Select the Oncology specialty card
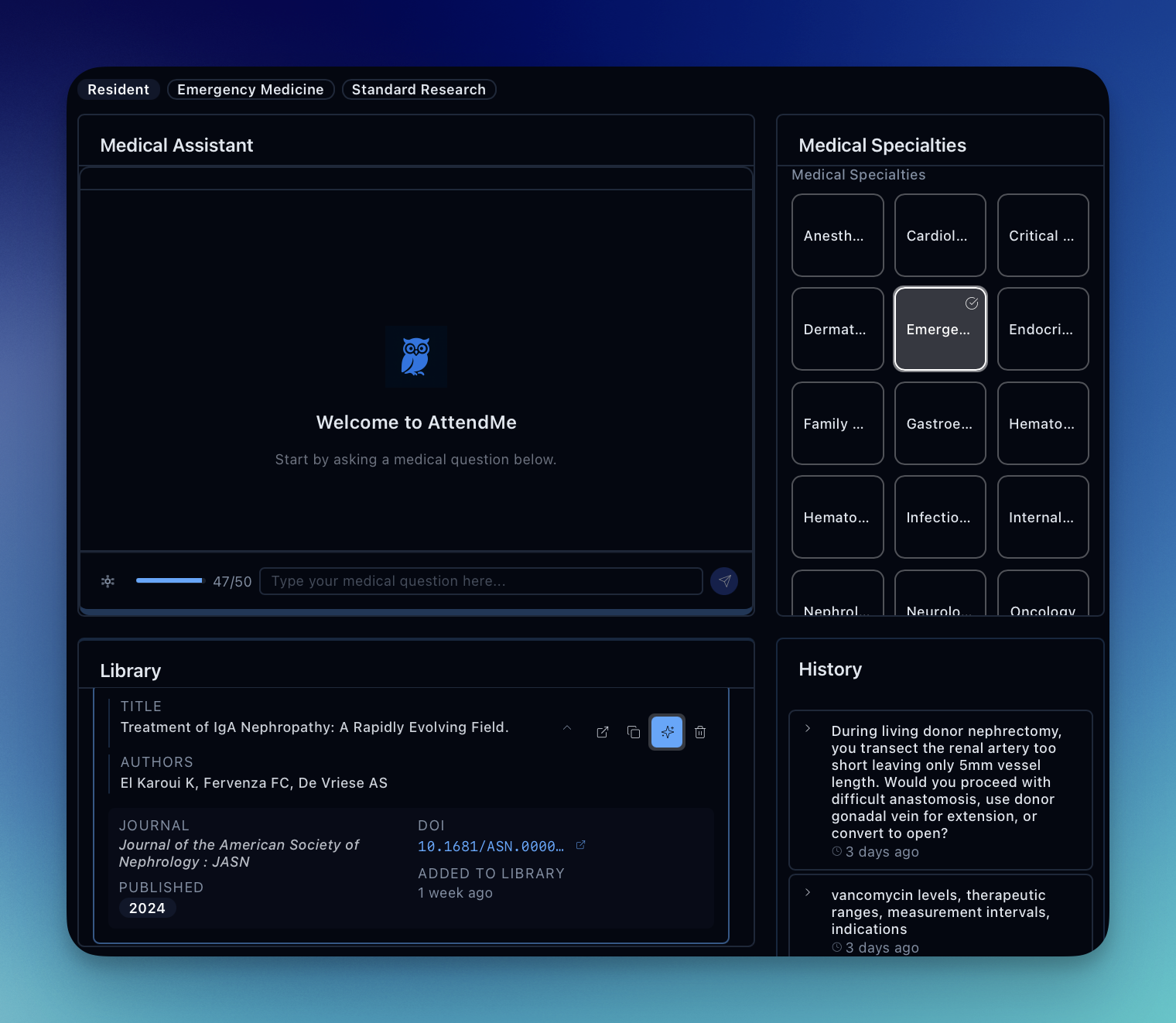This screenshot has height=1023, width=1176. coord(1043,594)
